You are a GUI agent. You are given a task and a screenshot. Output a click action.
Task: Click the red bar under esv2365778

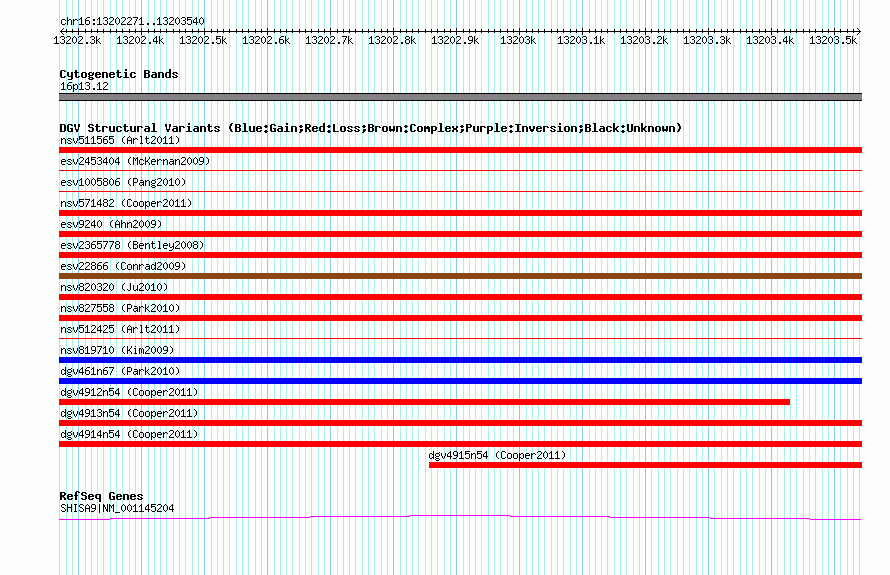point(460,255)
